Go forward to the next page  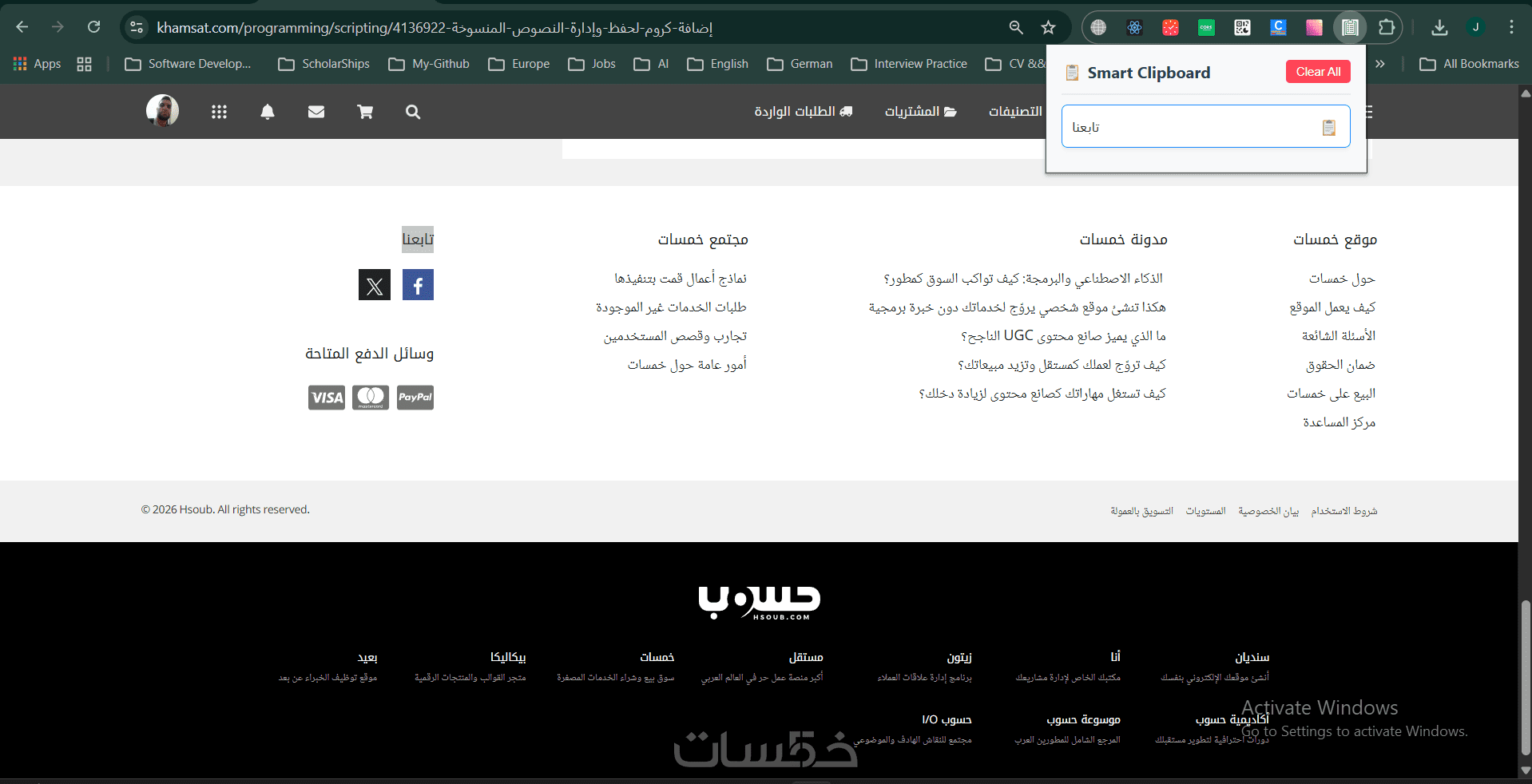point(58,27)
